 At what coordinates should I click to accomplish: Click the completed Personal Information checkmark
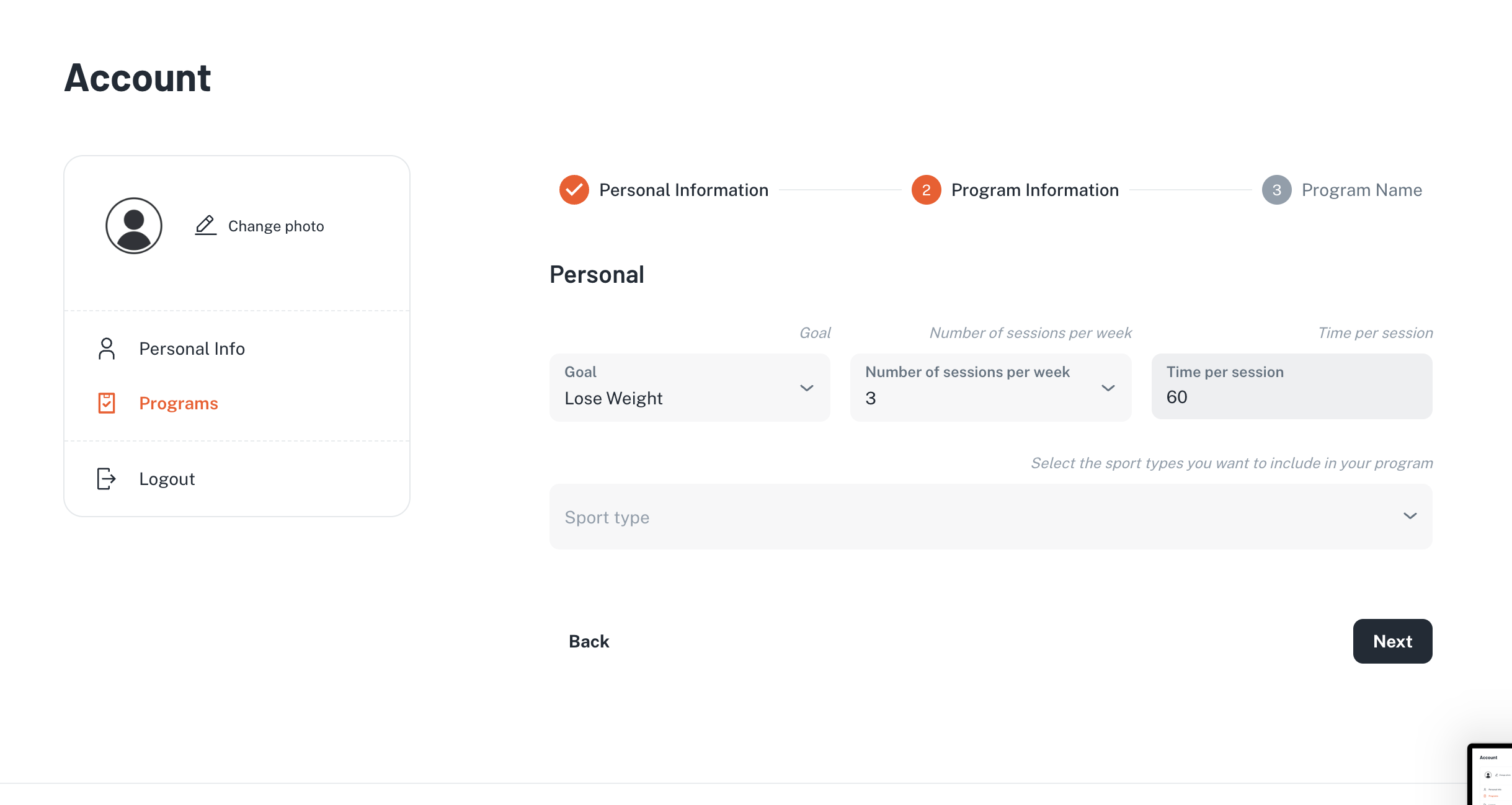click(x=574, y=190)
